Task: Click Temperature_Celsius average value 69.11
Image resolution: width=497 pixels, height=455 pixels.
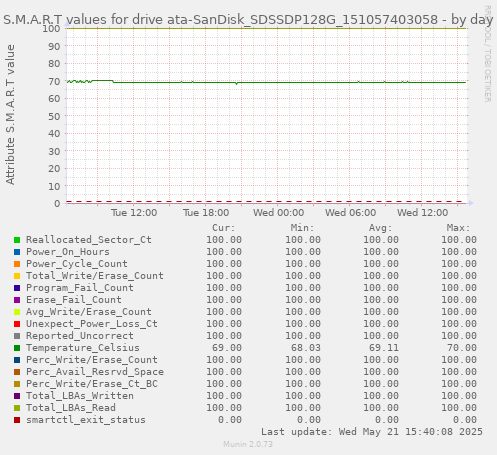Action: pyautogui.click(x=383, y=348)
